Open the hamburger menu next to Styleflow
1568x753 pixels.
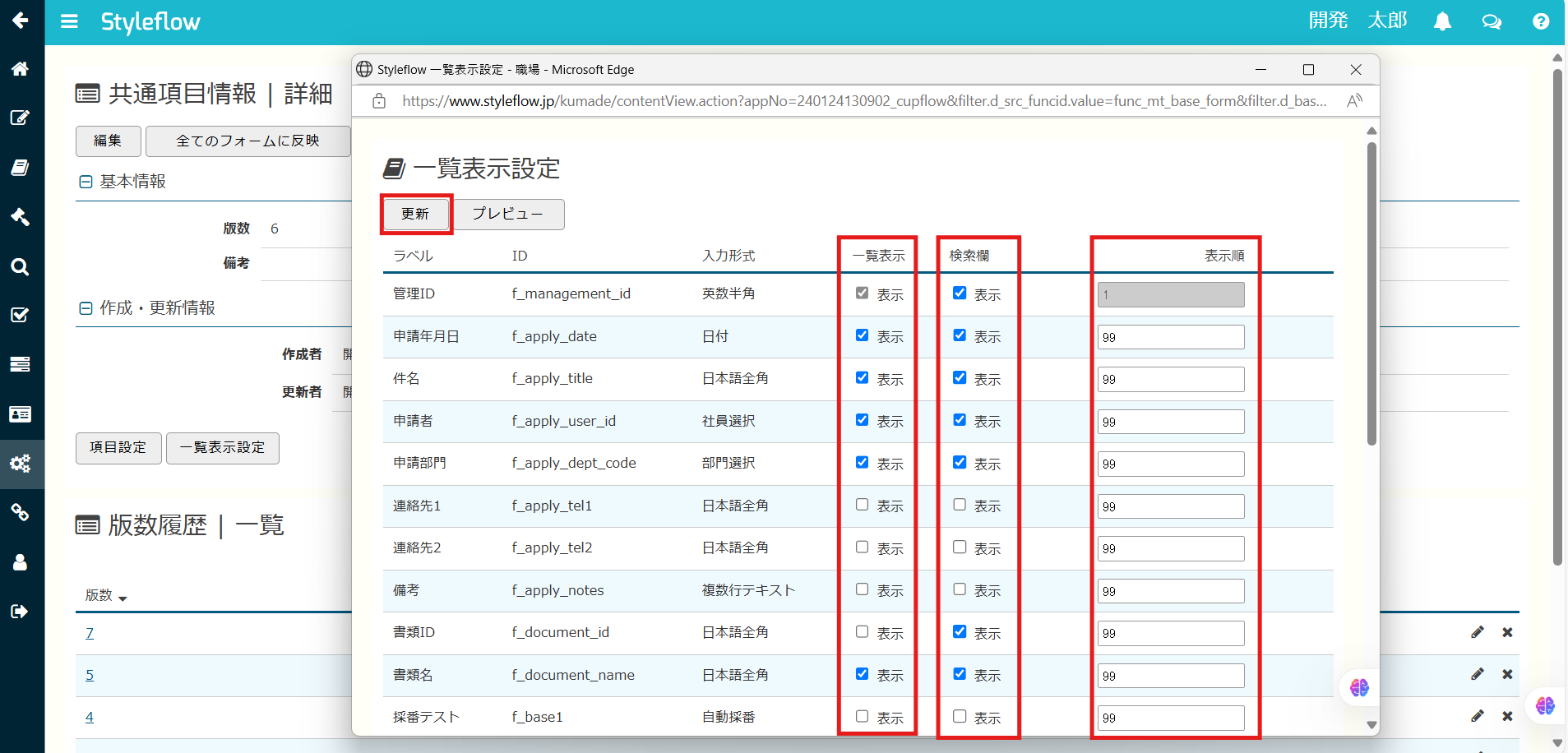point(69,22)
